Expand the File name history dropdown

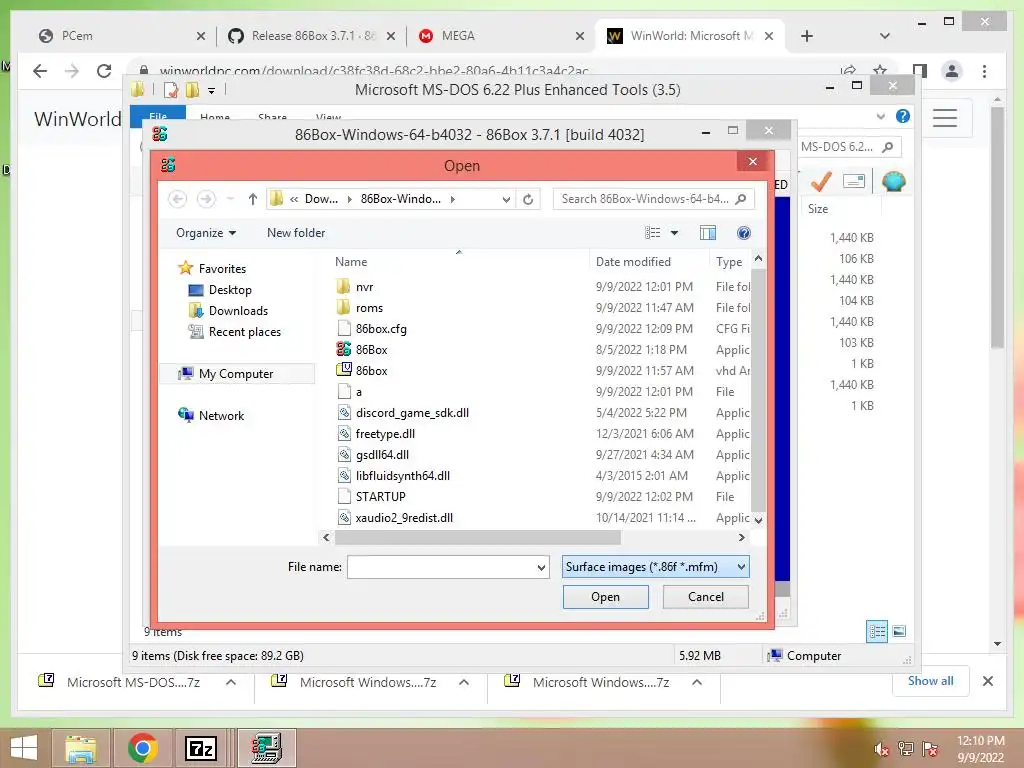541,567
